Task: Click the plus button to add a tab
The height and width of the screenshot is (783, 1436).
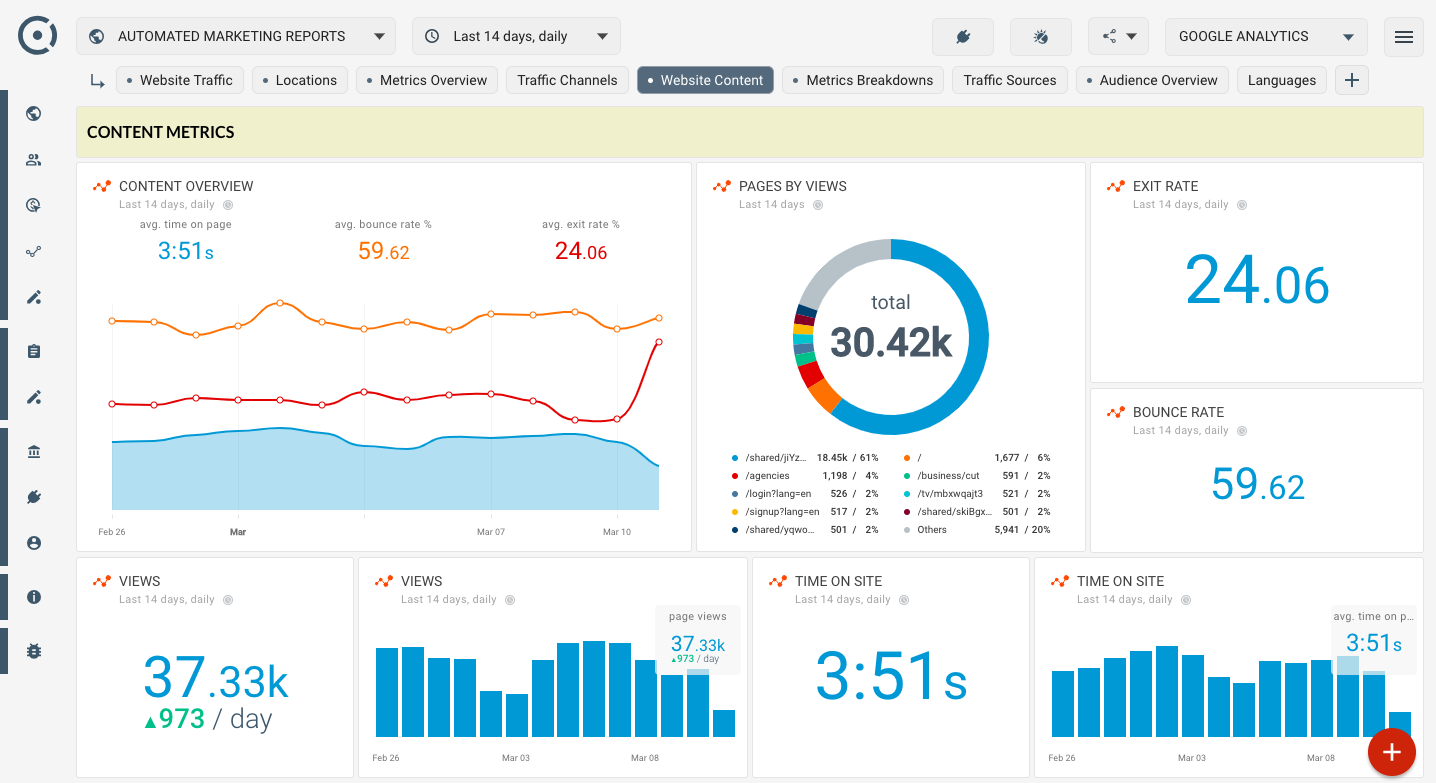Action: point(1351,79)
